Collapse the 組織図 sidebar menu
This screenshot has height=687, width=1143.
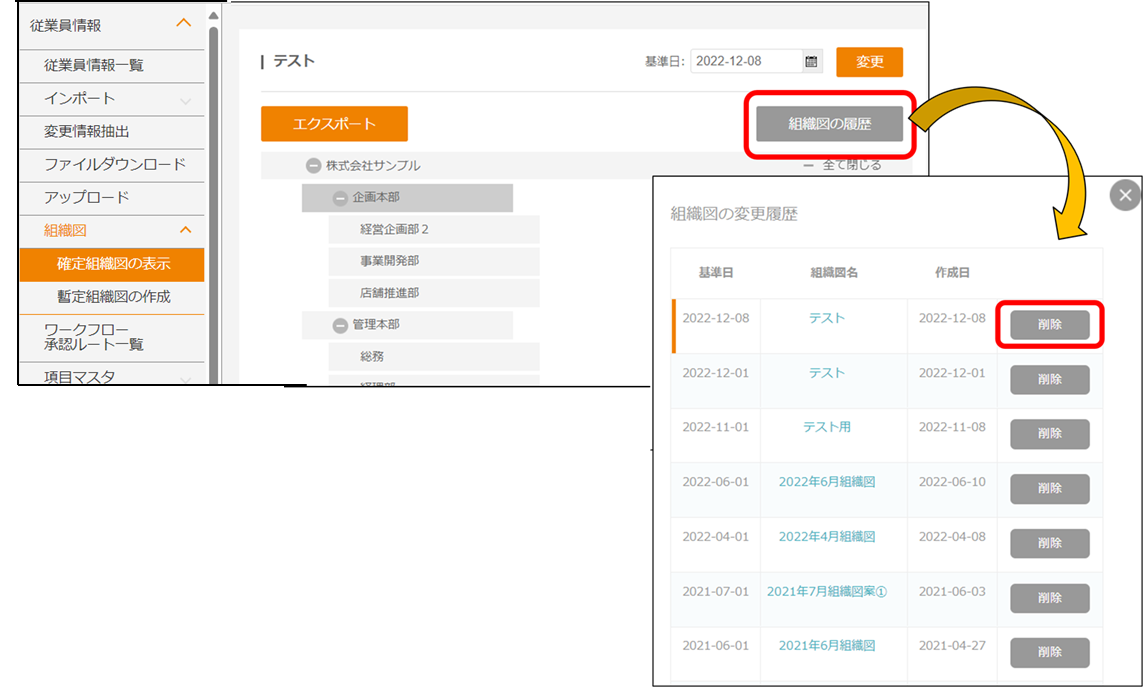point(185,231)
